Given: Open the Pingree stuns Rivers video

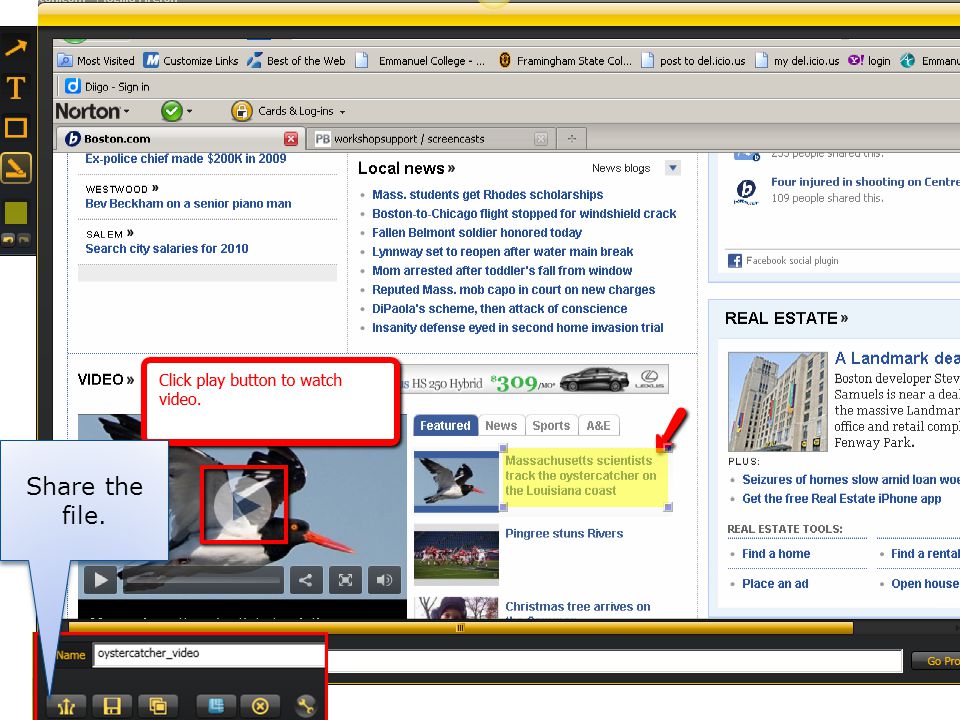Looking at the screenshot, I should point(564,533).
